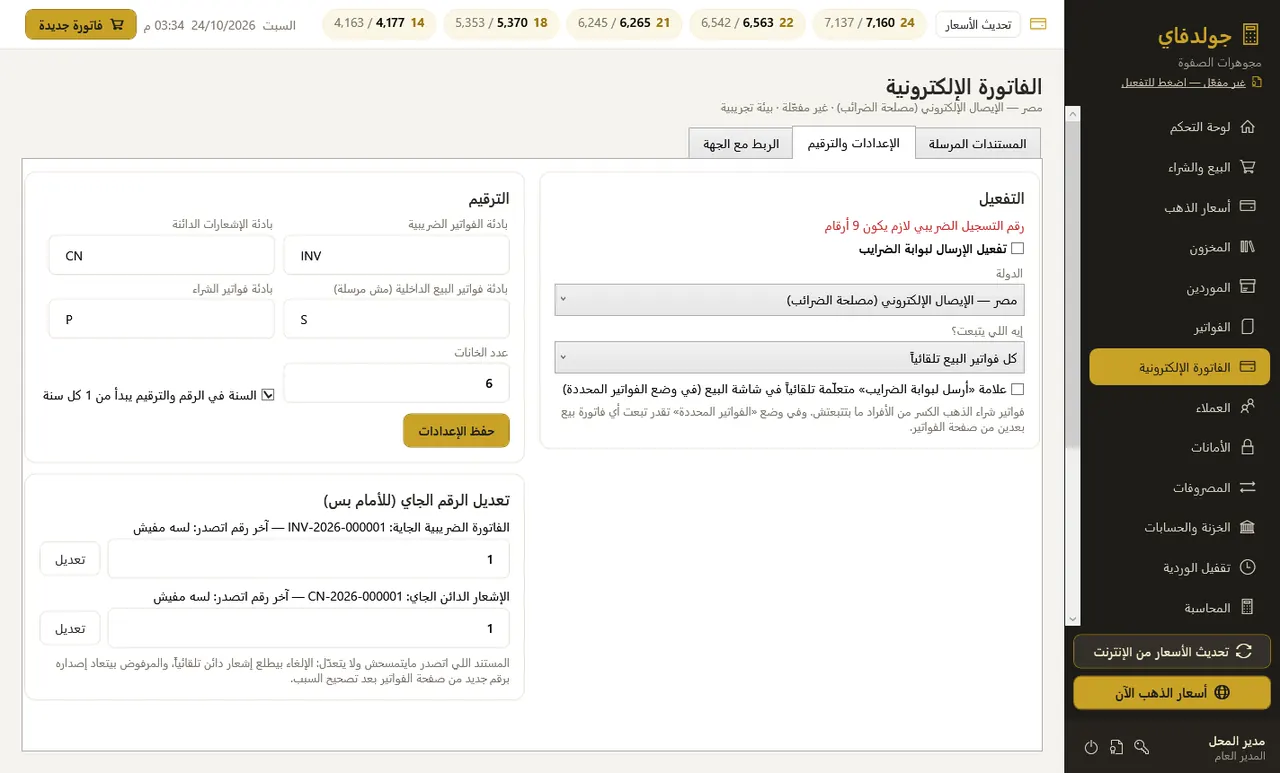
Task: Click the calculator icon beside المحاسبة
Action: (x=1247, y=607)
